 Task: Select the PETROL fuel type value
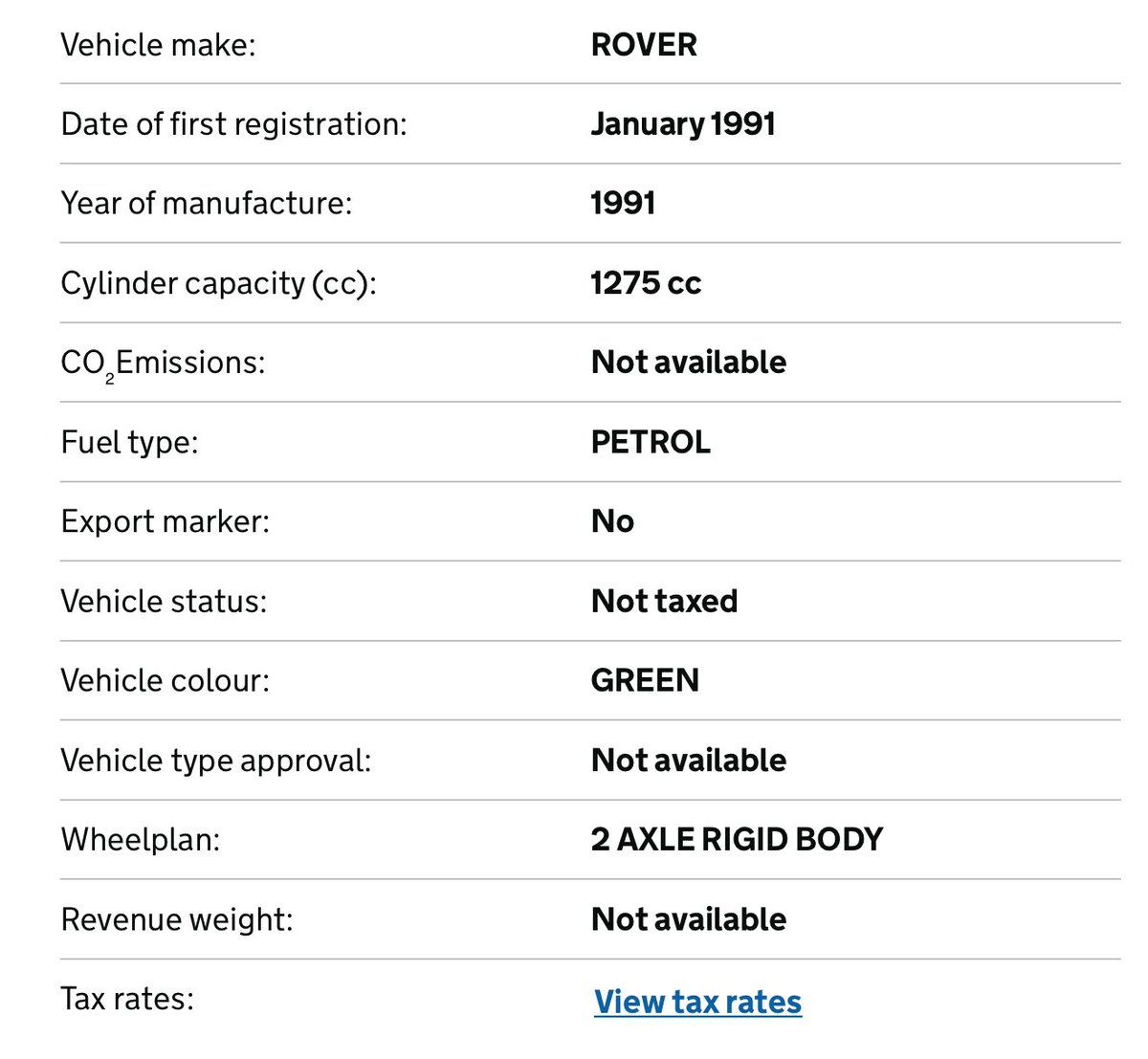(651, 442)
